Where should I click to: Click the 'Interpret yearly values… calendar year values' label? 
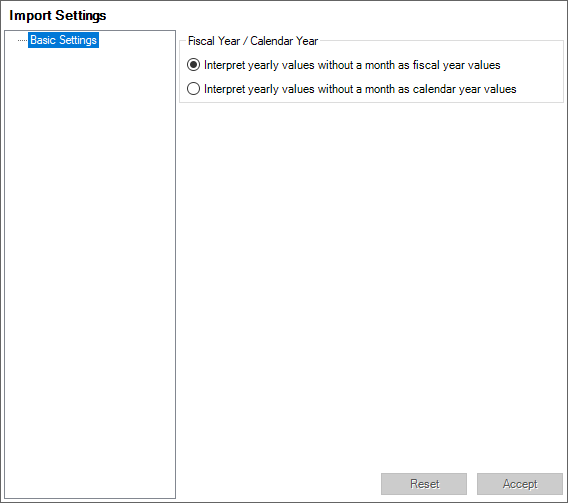[x=360, y=89]
